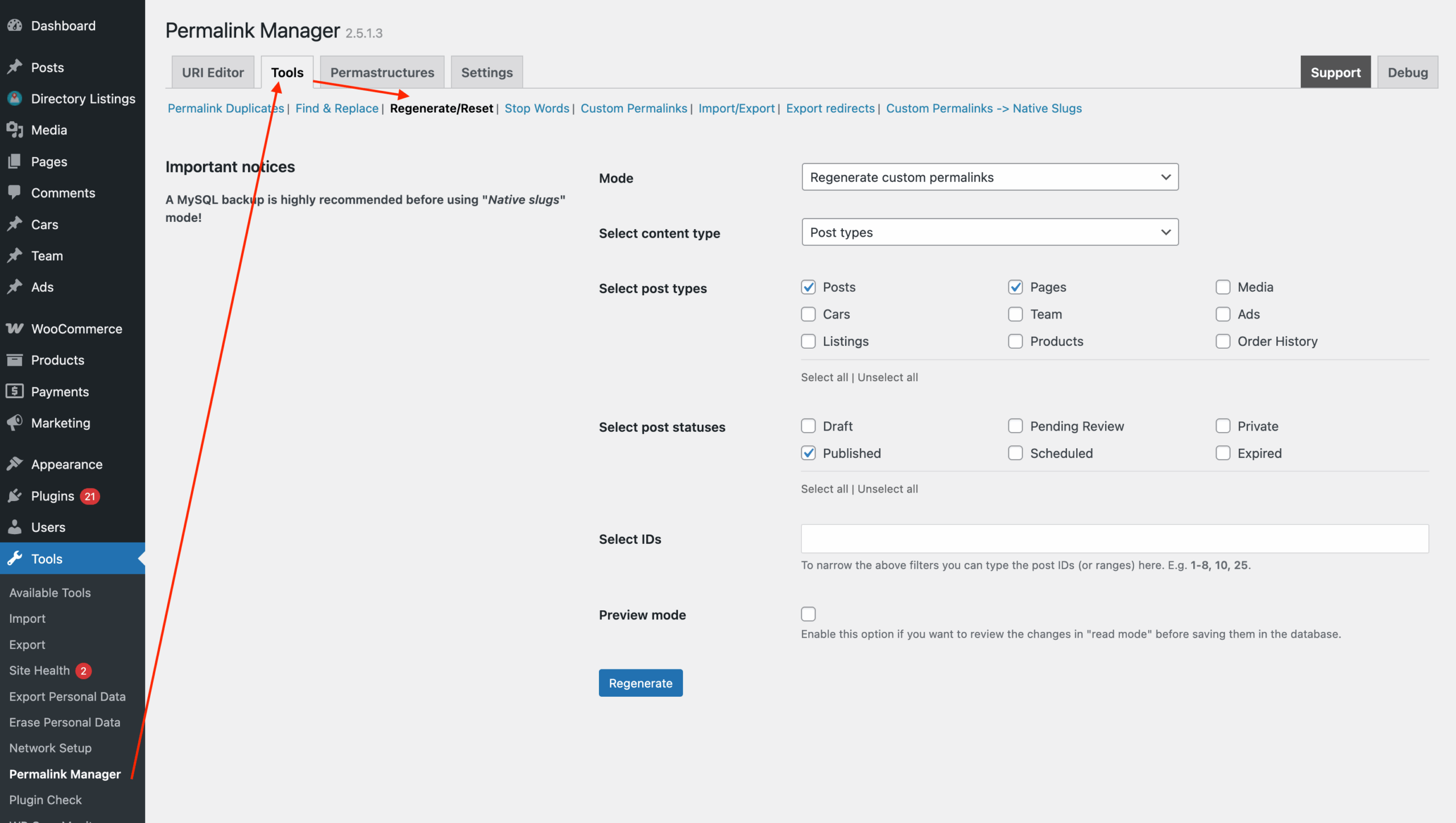1456x823 pixels.
Task: Click the Appearance brush icon
Action: coord(15,464)
